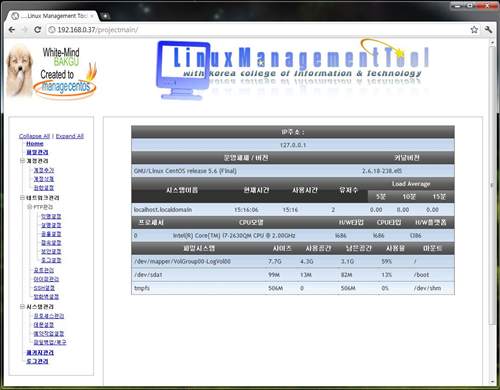This screenshot has height=390, width=500.
Task: Click the /dev/shm mount point cell
Action: [x=427, y=288]
